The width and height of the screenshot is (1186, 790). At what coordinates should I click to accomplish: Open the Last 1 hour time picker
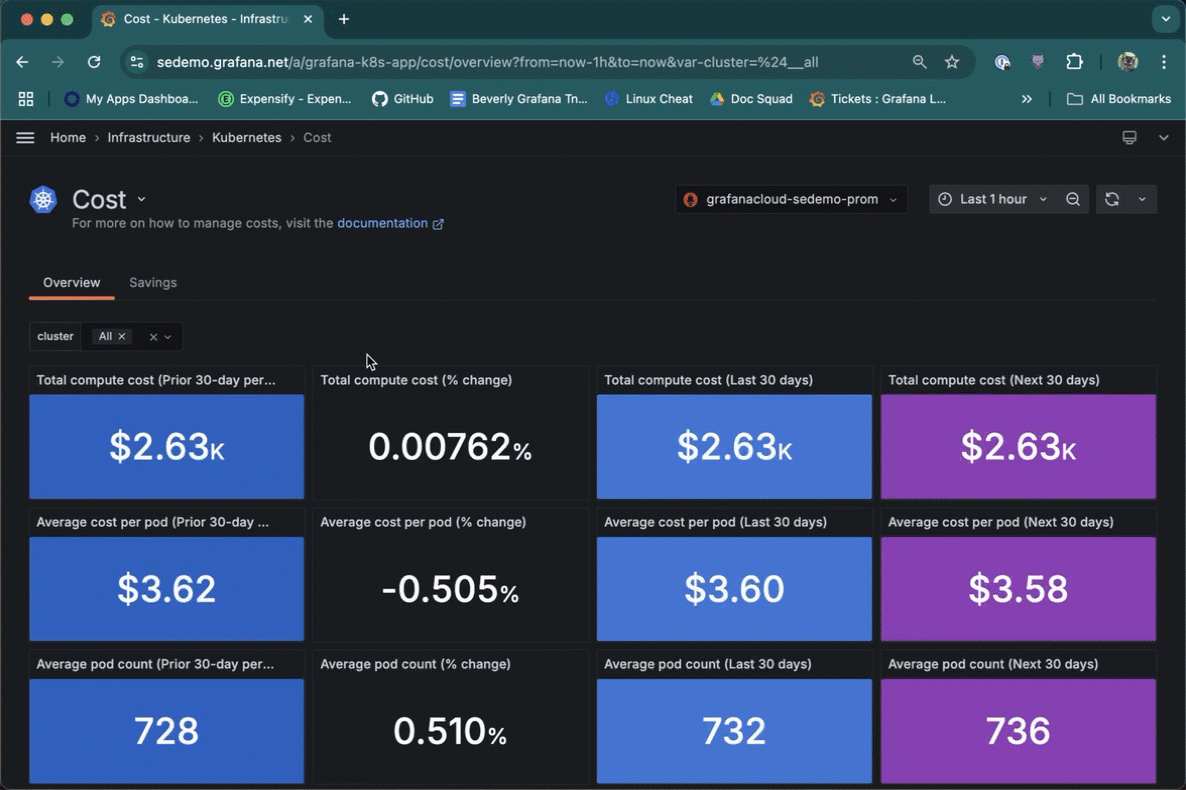point(992,199)
